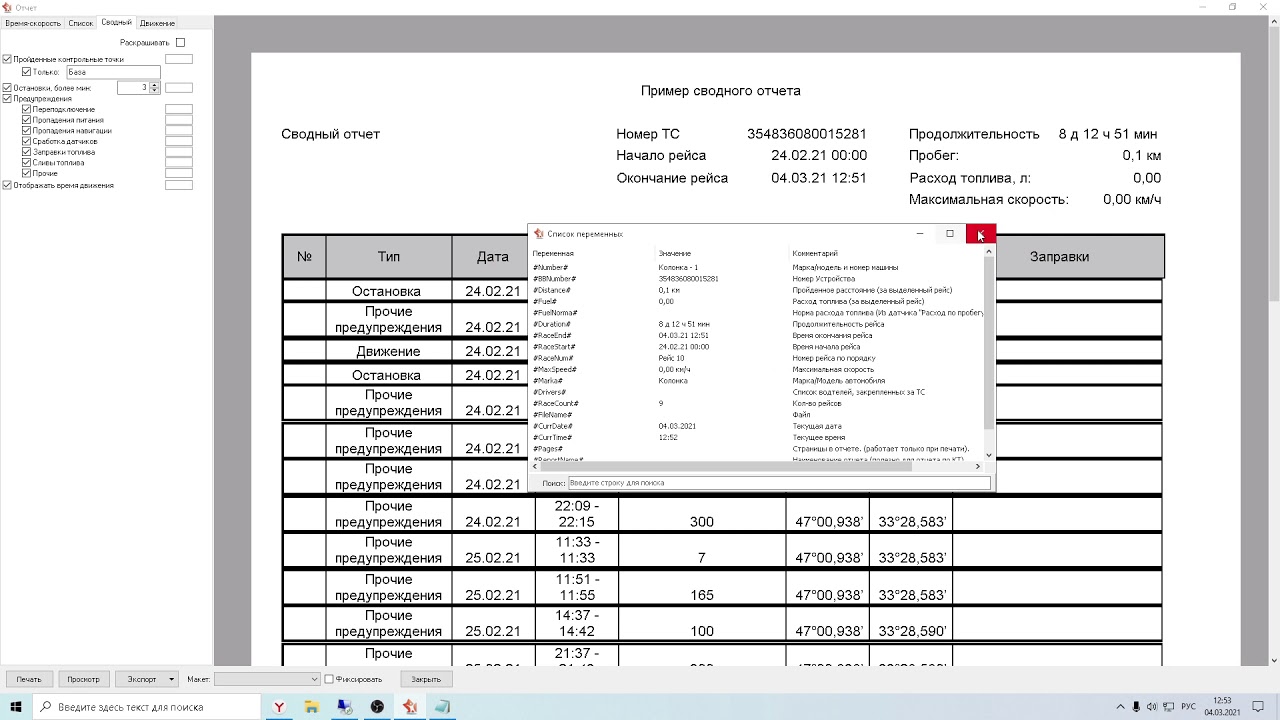Toggle the Раскрашивать checkbox
This screenshot has width=1280, height=720.
point(180,43)
